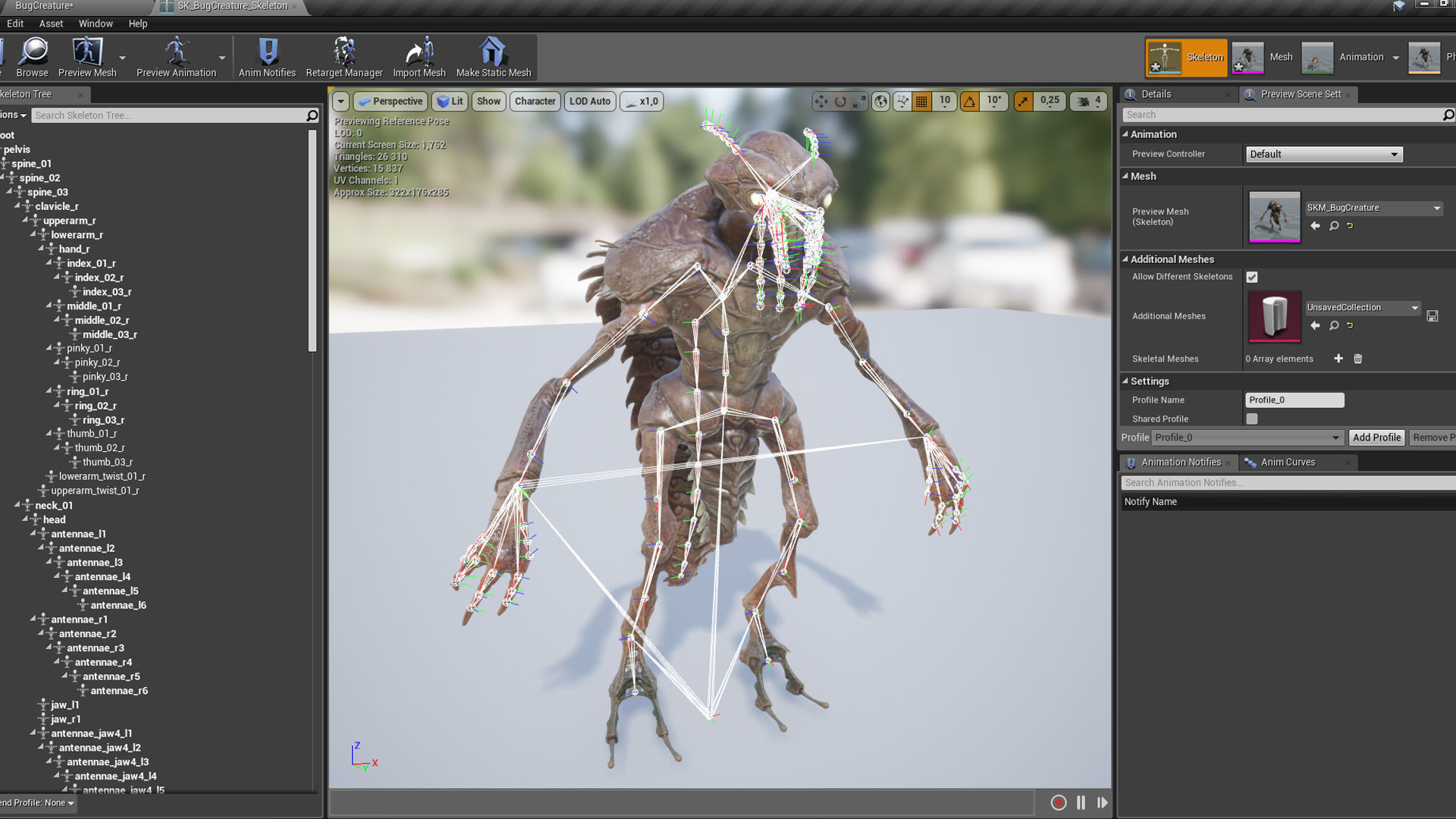1456x819 pixels.
Task: Browse to SKM_BugCreature with magnifier icon
Action: point(1334,226)
